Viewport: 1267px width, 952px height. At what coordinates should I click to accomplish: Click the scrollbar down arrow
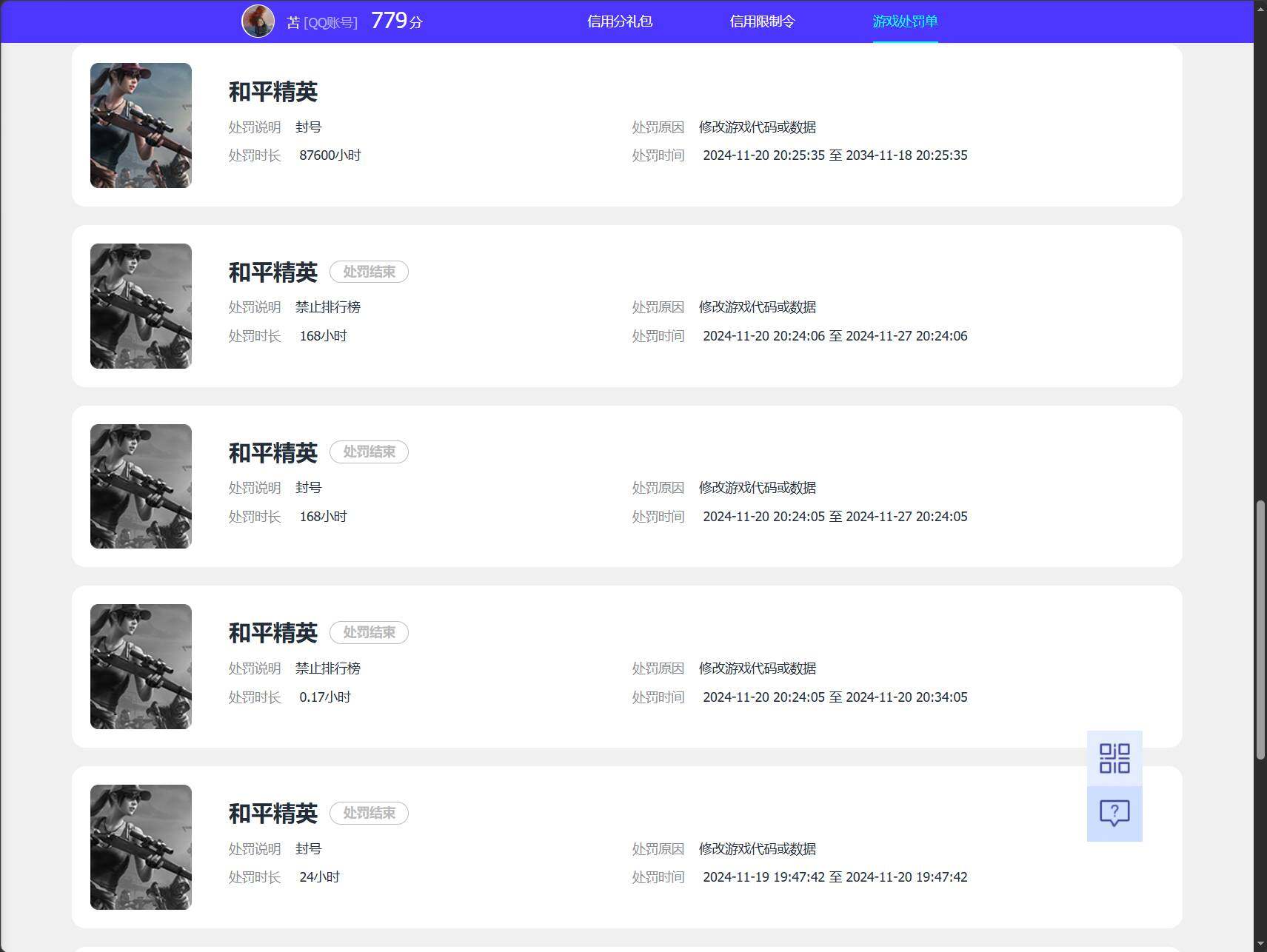(1260, 945)
